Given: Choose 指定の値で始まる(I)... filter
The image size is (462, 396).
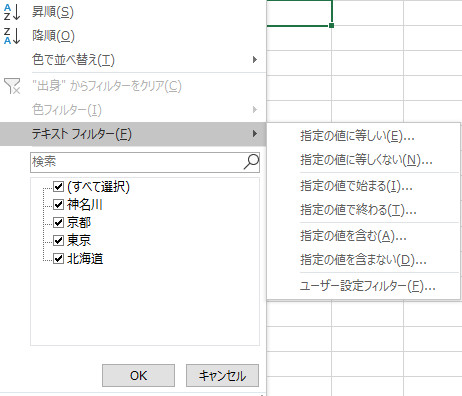Looking at the screenshot, I should [363, 186].
